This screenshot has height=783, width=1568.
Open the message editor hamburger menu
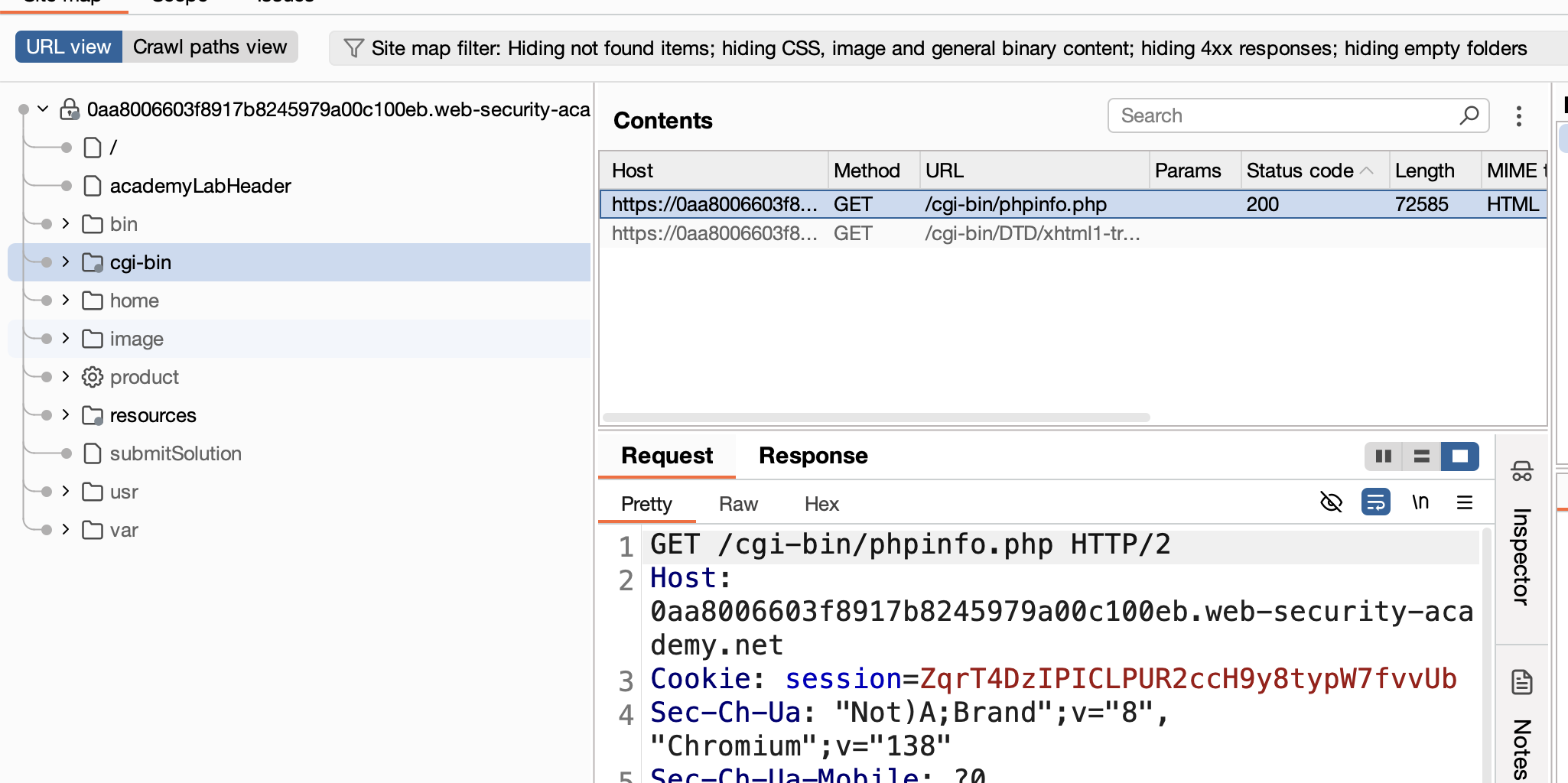1465,502
